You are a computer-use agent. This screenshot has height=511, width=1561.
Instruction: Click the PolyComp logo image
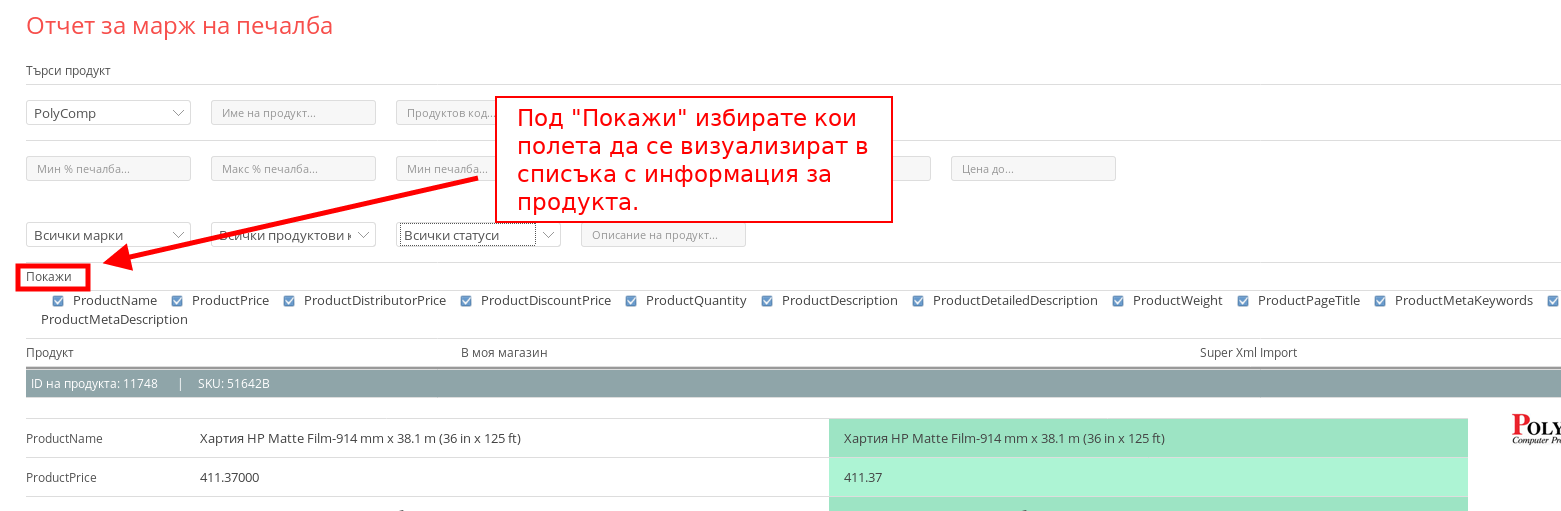[1535, 428]
